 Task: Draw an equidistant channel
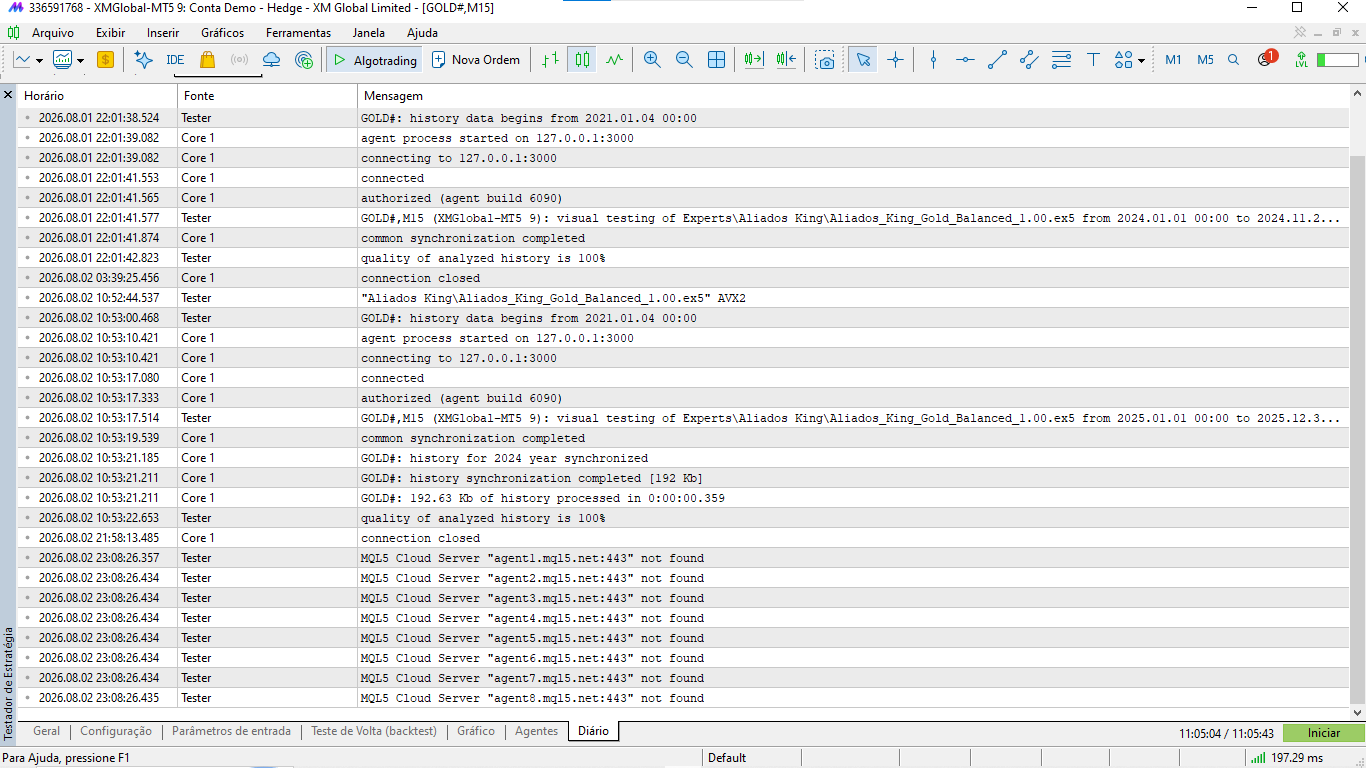coord(1029,60)
